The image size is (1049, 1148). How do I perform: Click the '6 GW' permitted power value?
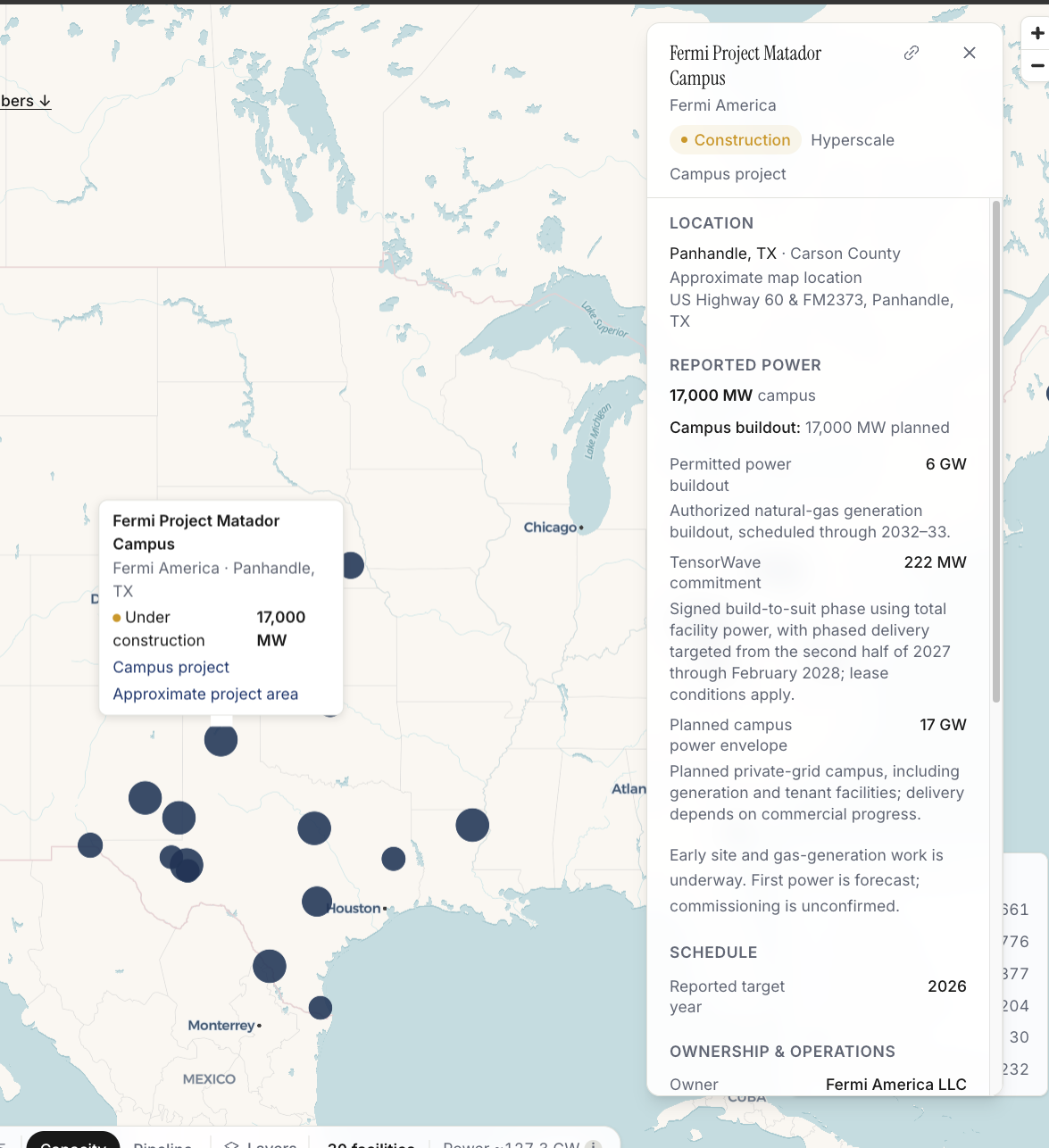[946, 464]
